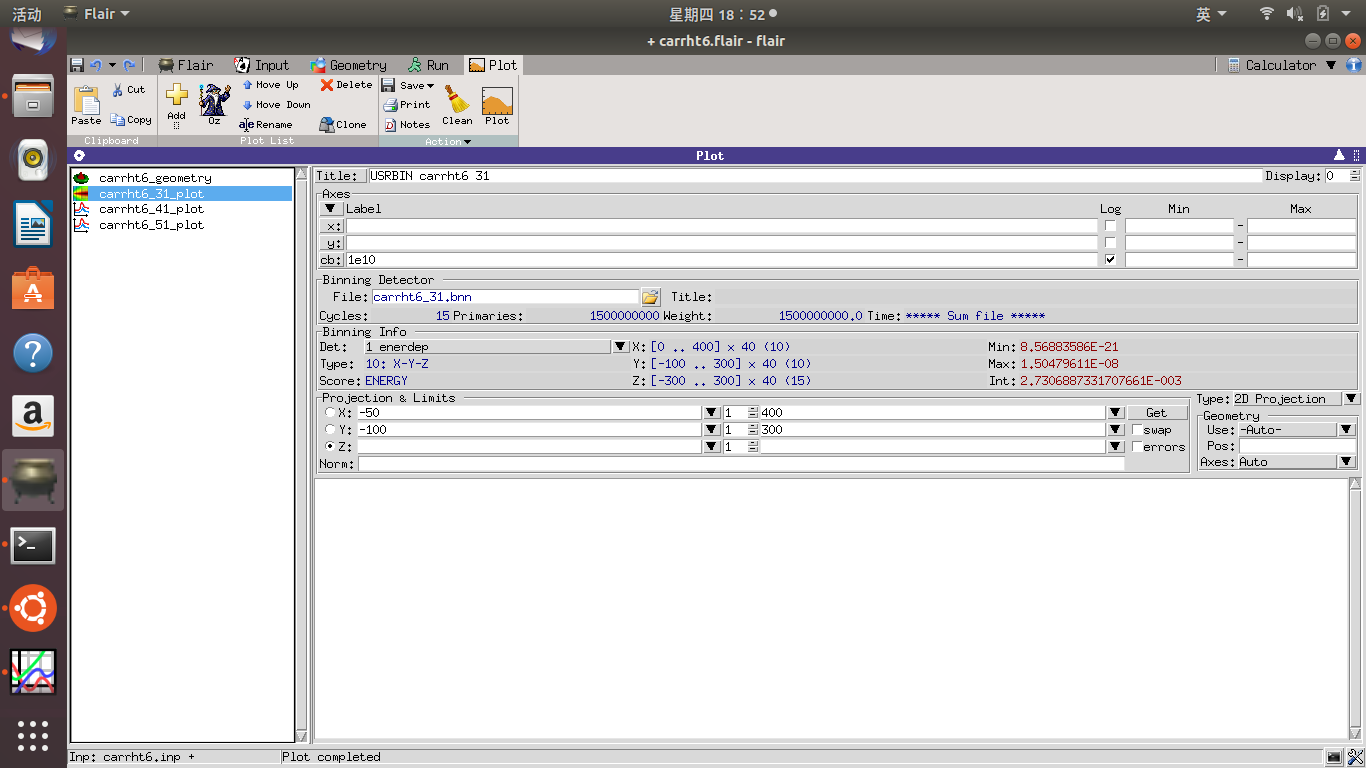
Task: Click the cb: axis label button
Action: (x=331, y=260)
